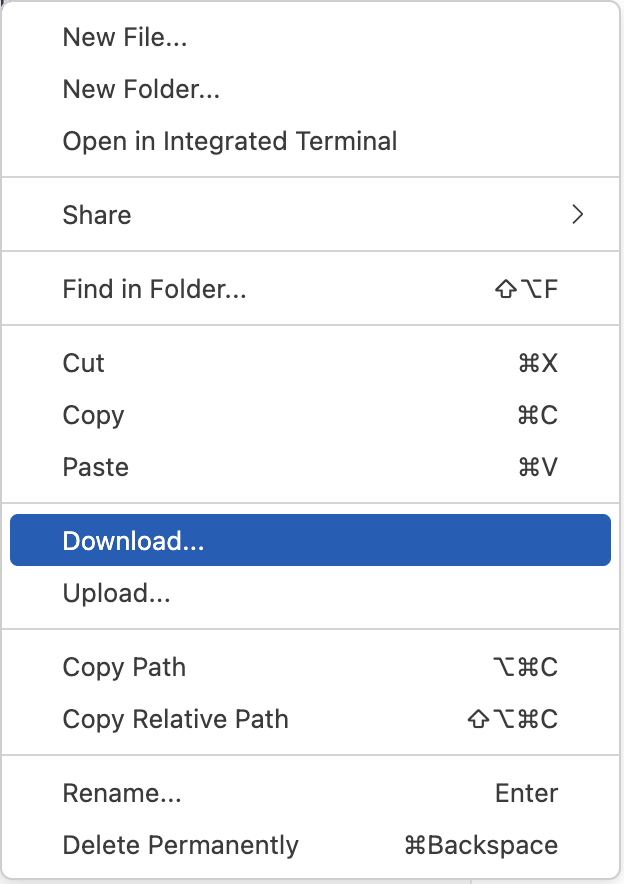Choose Paste from the menu
The image size is (624, 884).
click(310, 467)
